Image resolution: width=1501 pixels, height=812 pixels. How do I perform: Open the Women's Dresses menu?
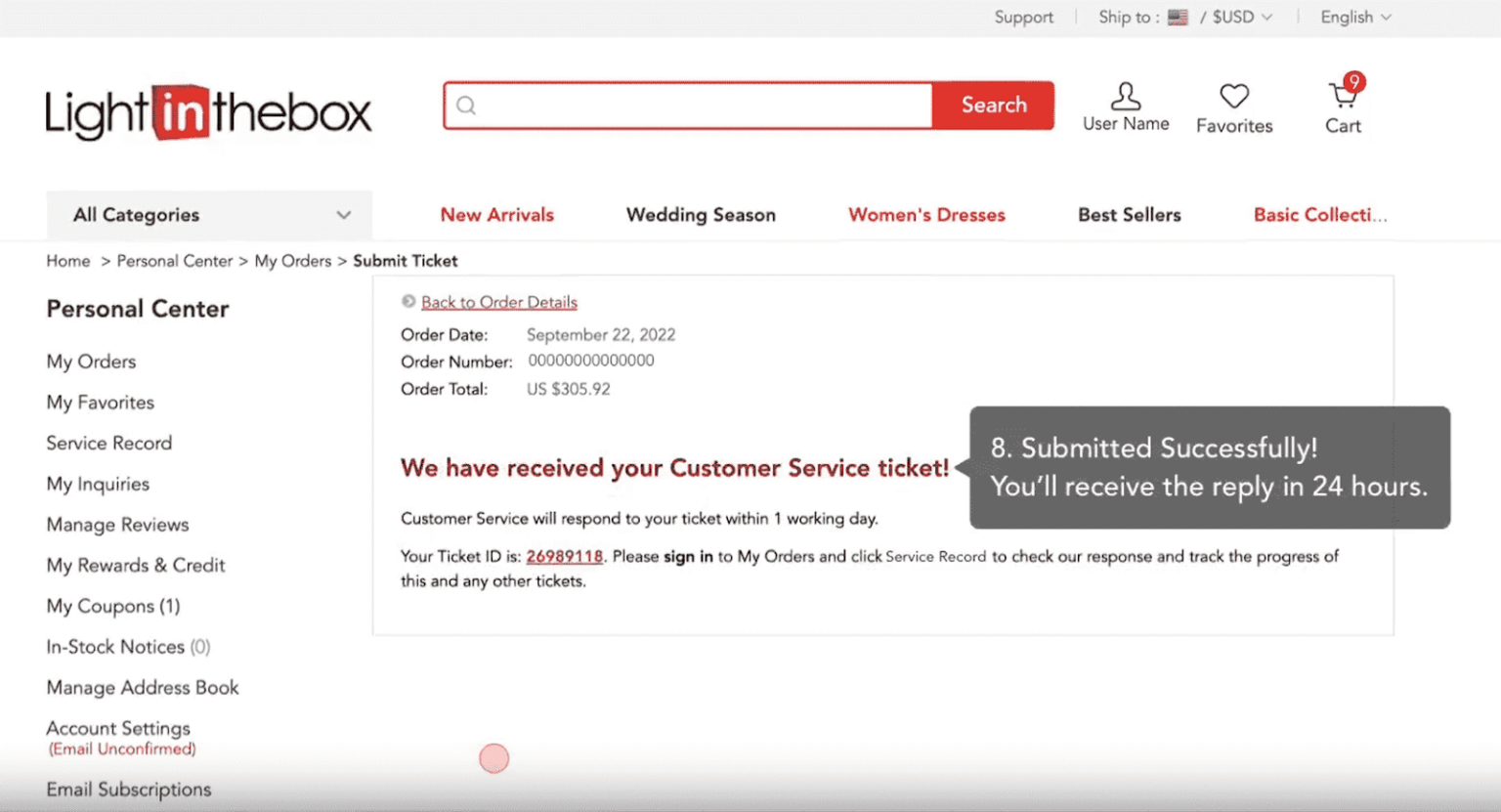pos(926,214)
